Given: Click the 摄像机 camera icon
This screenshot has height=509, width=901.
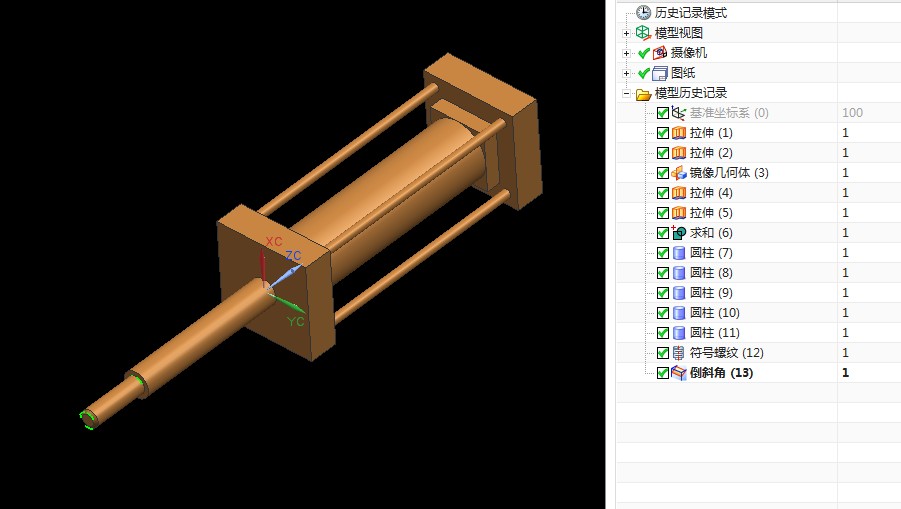Looking at the screenshot, I should coord(660,53).
